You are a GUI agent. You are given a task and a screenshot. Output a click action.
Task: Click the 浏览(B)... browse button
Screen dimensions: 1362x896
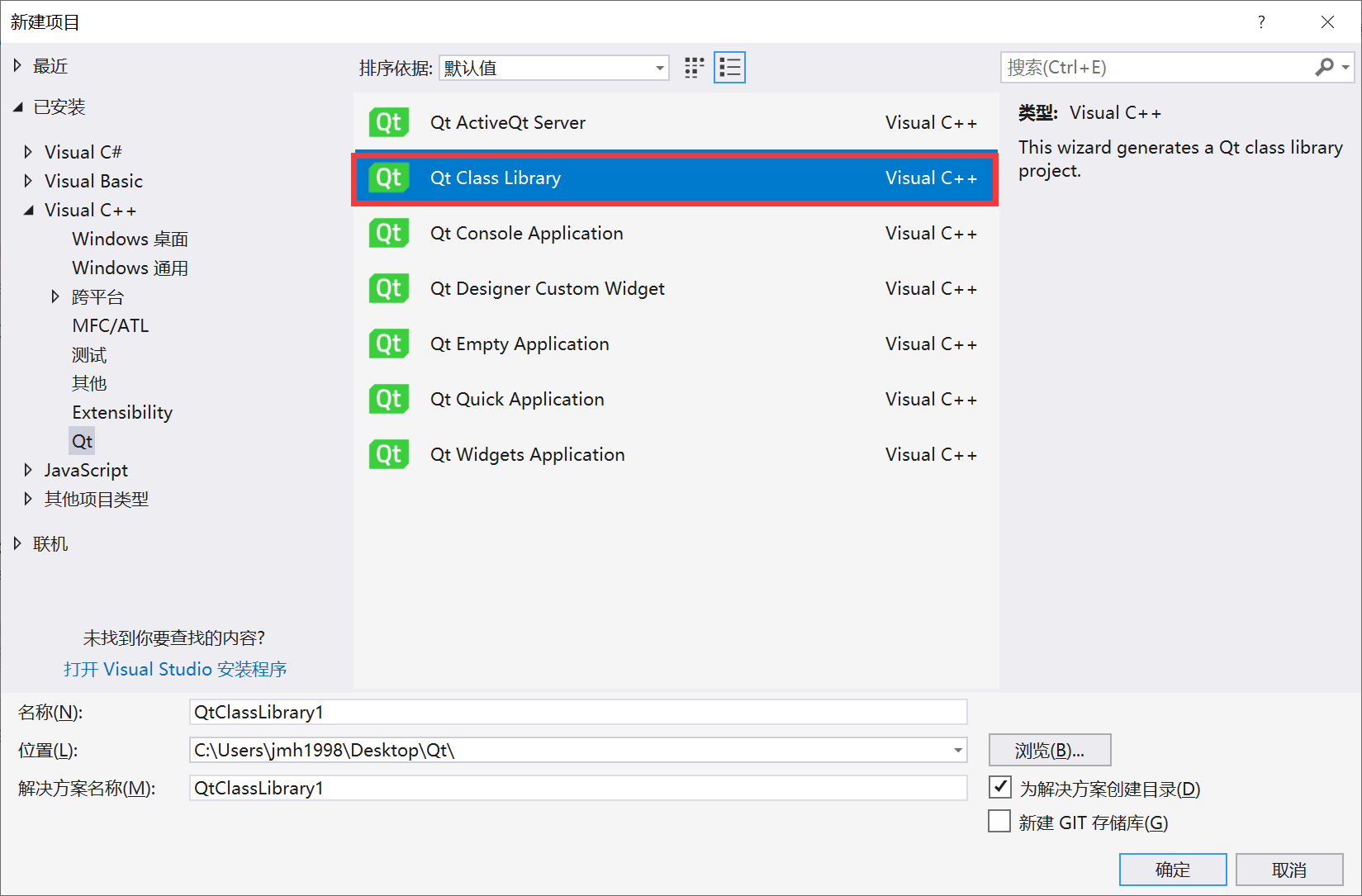1049,750
